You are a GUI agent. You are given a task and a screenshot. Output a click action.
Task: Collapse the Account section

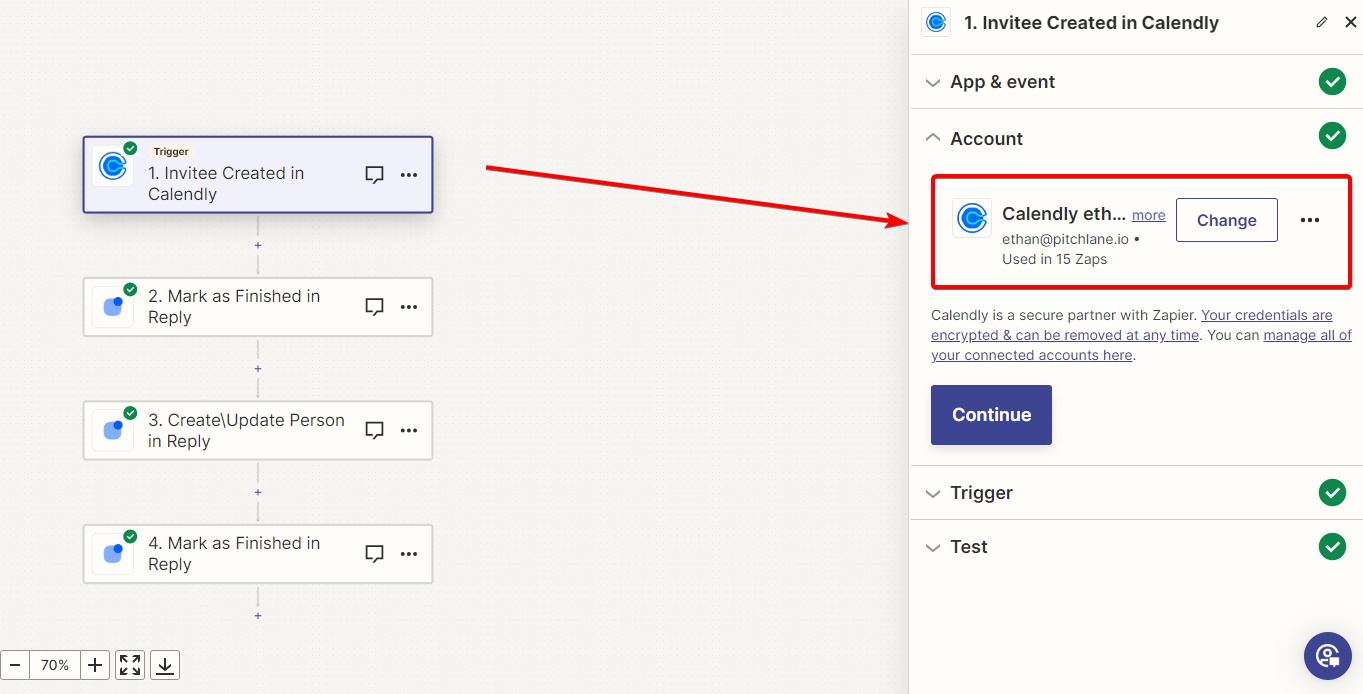[x=1136, y=138]
